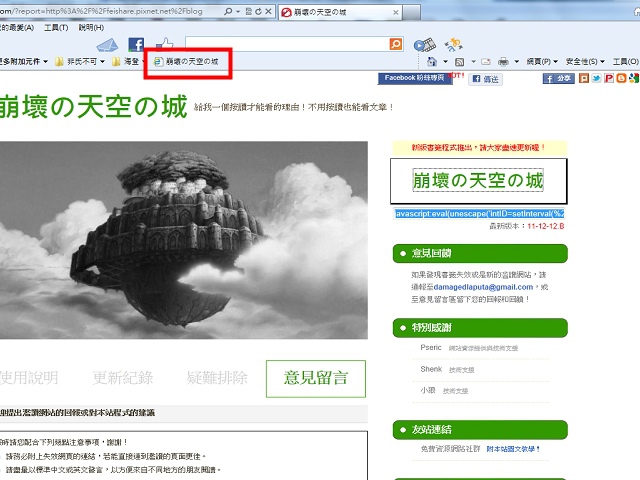The image size is (640, 480).
Task: Click the RSS feeds icon in command bar
Action: (460, 62)
